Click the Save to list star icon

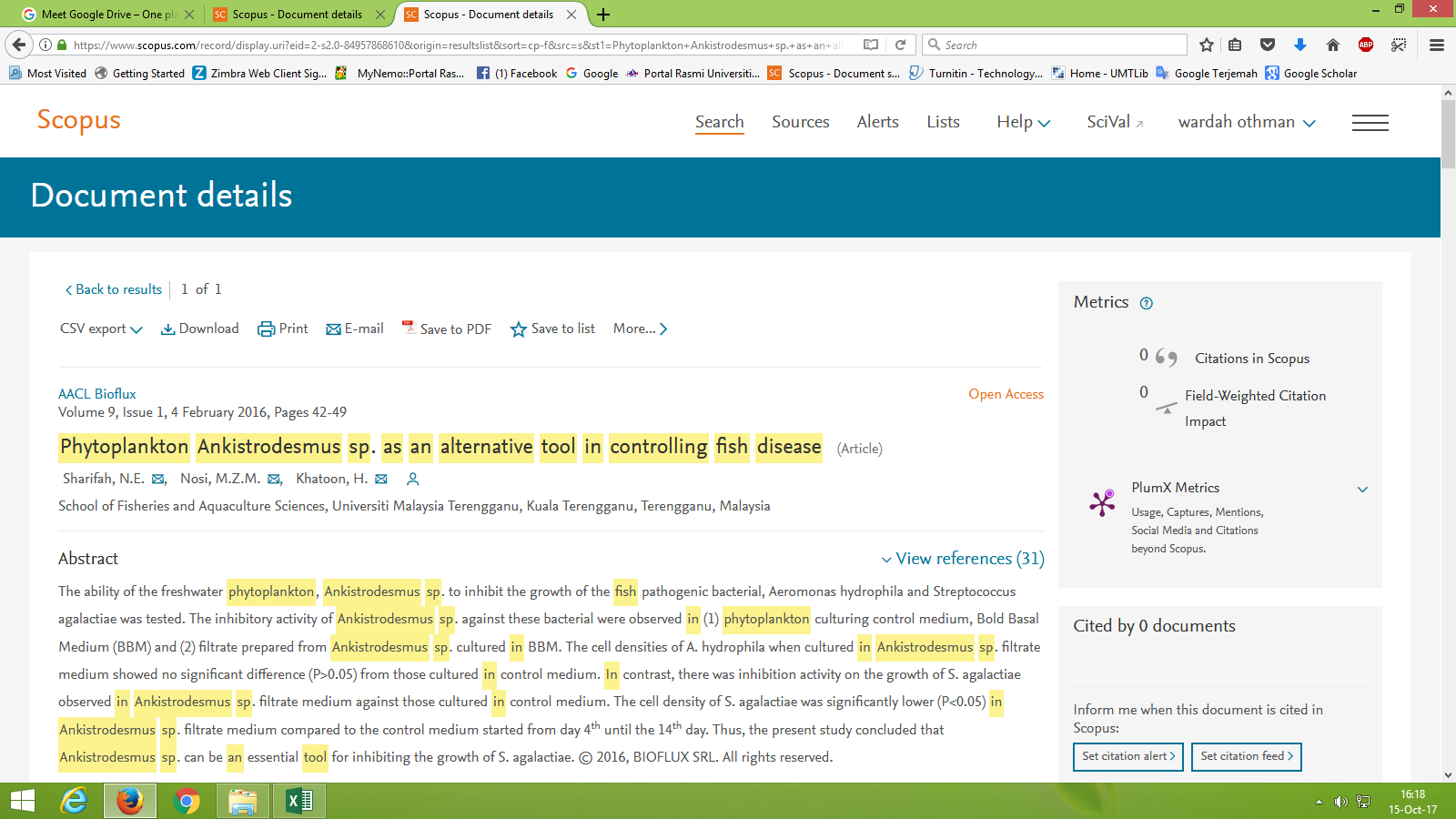tap(518, 329)
